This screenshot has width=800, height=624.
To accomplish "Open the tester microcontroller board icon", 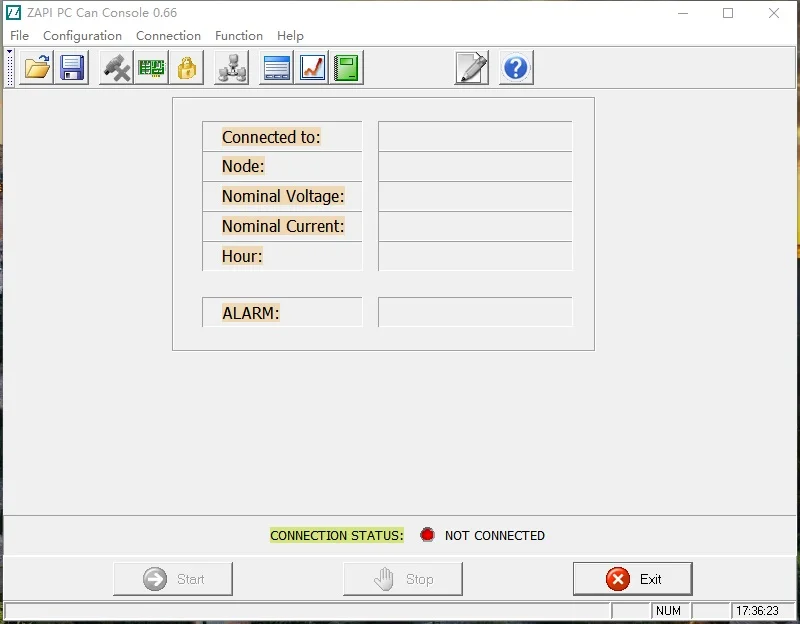I will pos(152,67).
